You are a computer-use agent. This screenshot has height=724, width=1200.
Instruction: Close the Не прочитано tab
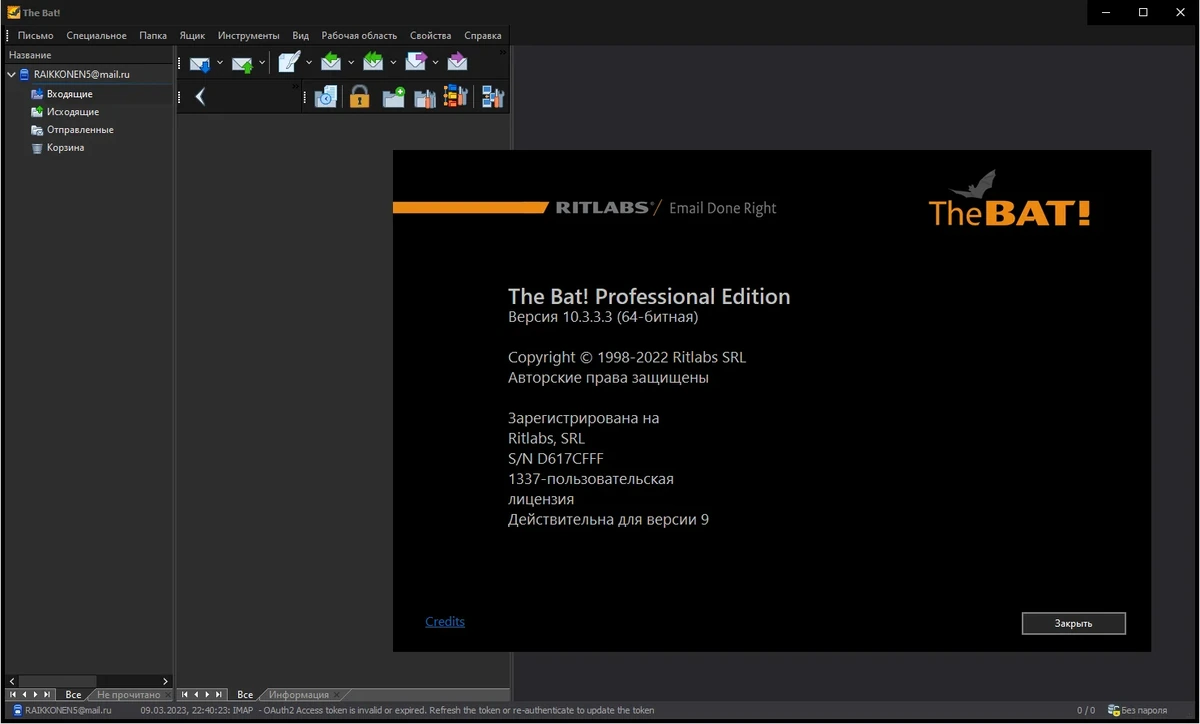167,694
